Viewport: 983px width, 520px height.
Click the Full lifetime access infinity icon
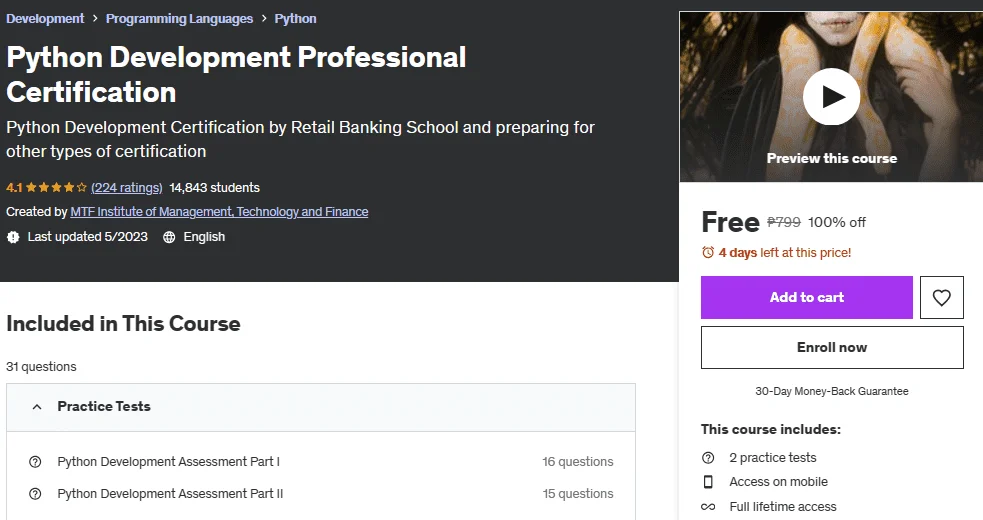click(708, 507)
